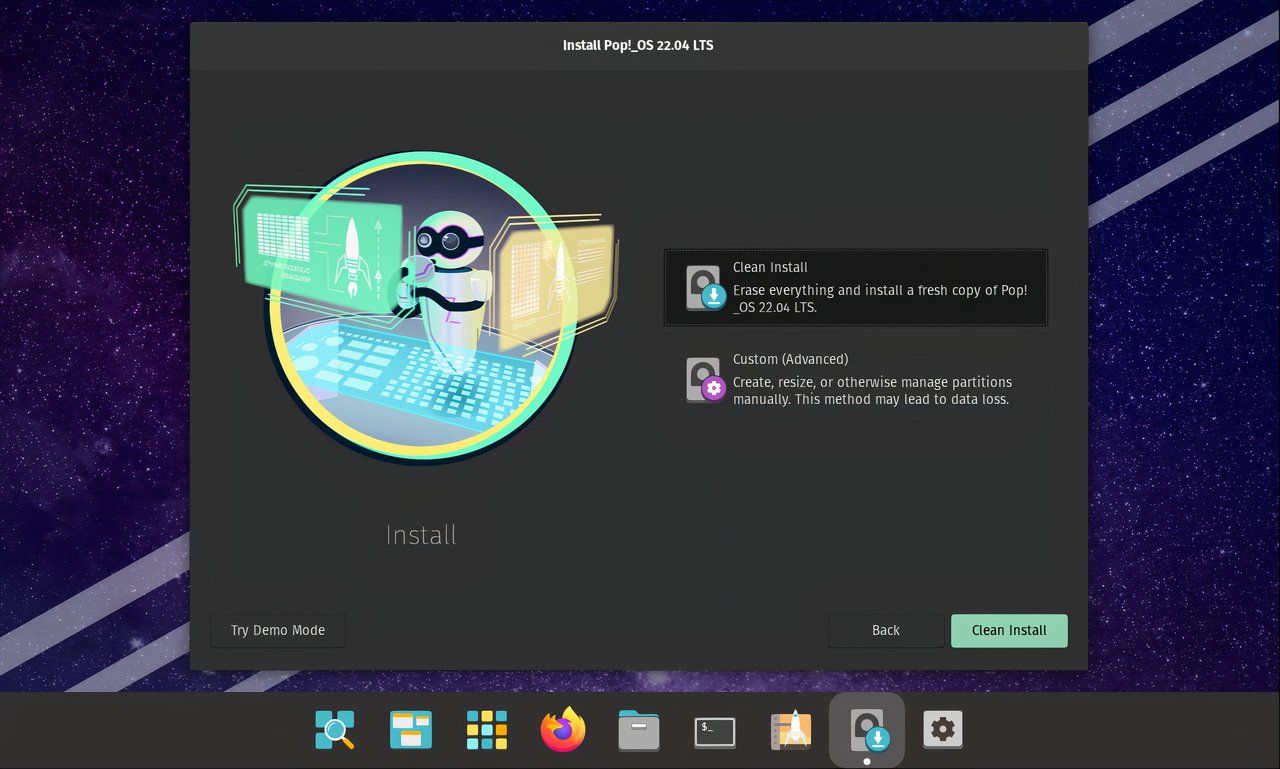
Task: Enter demo mode with Try Demo Mode
Action: pyautogui.click(x=277, y=630)
